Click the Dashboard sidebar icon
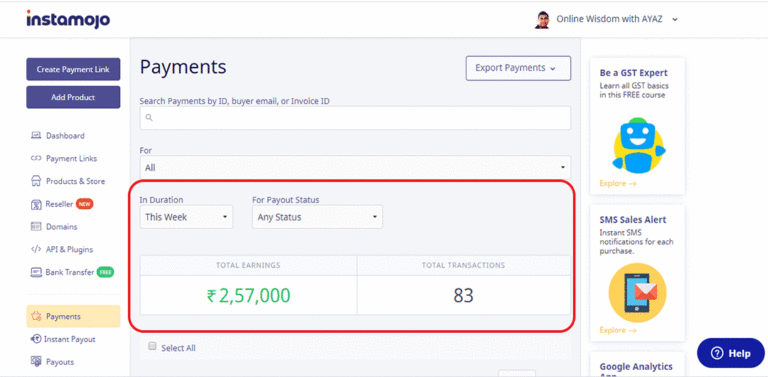Viewport: 768px width, 377px height. coord(36,136)
